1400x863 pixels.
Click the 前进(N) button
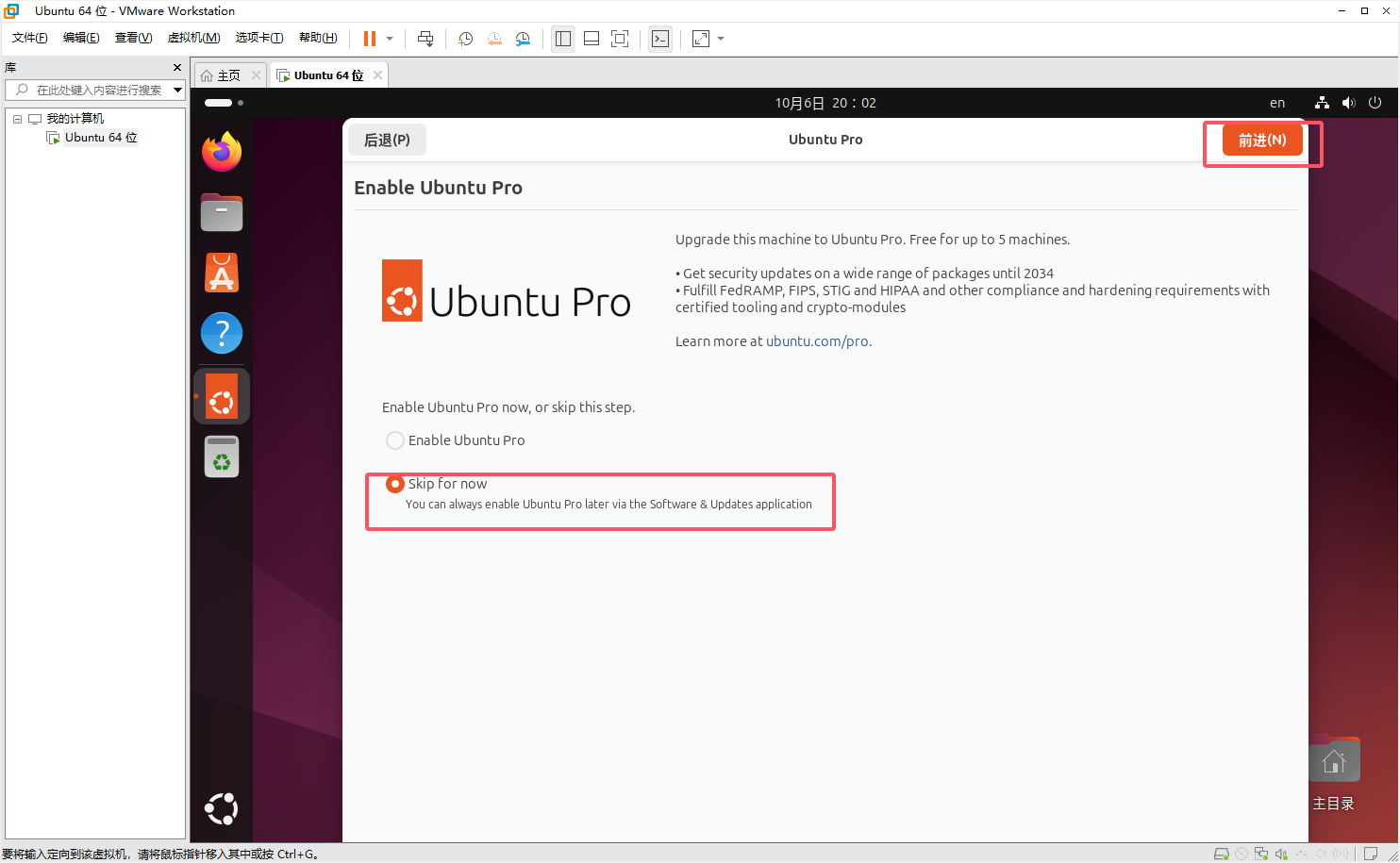point(1262,141)
